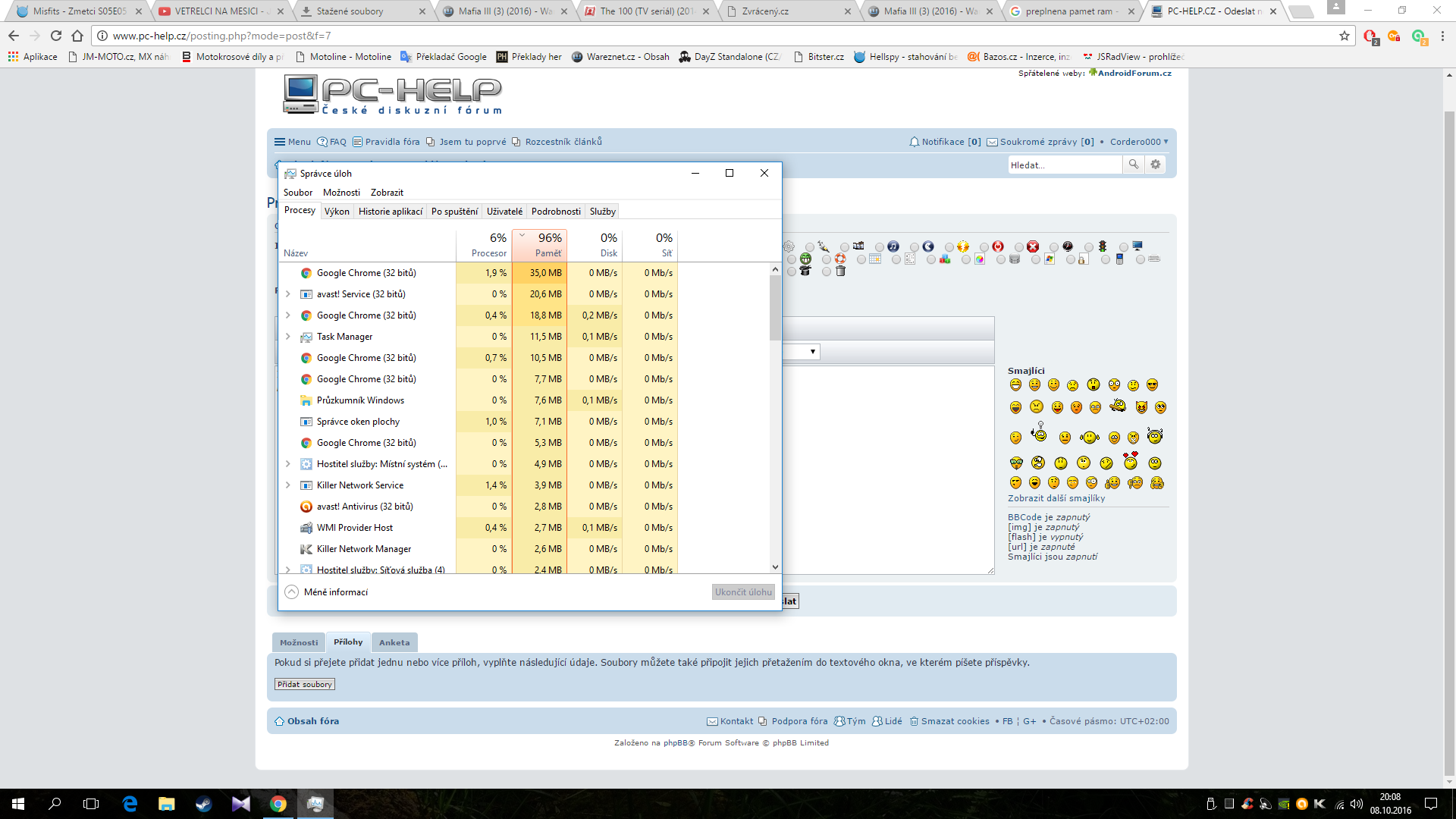
Task: Collapse details via Méně informací chevron
Action: click(x=291, y=592)
